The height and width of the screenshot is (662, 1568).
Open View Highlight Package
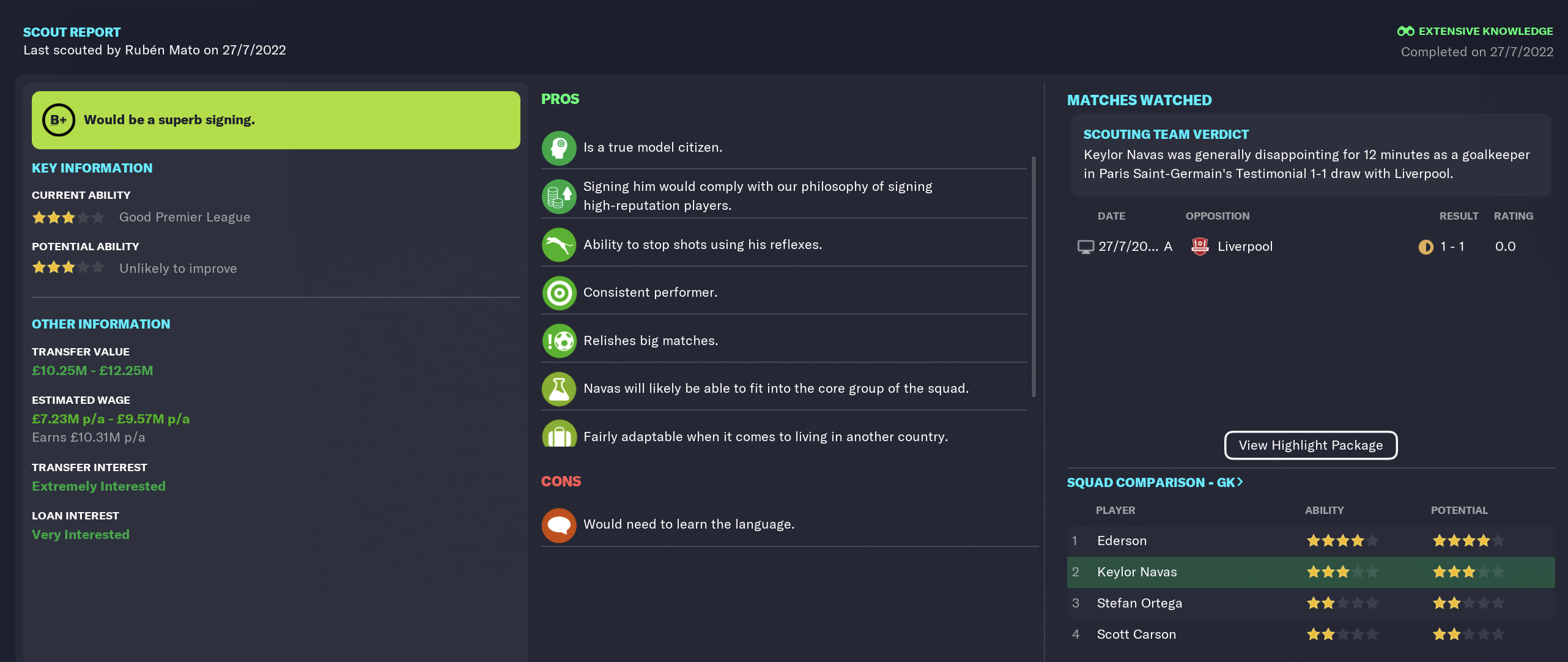[x=1311, y=445]
